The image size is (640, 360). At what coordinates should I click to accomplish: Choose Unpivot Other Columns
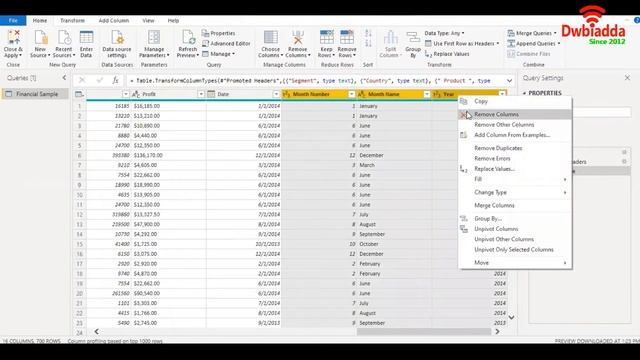pos(515,239)
